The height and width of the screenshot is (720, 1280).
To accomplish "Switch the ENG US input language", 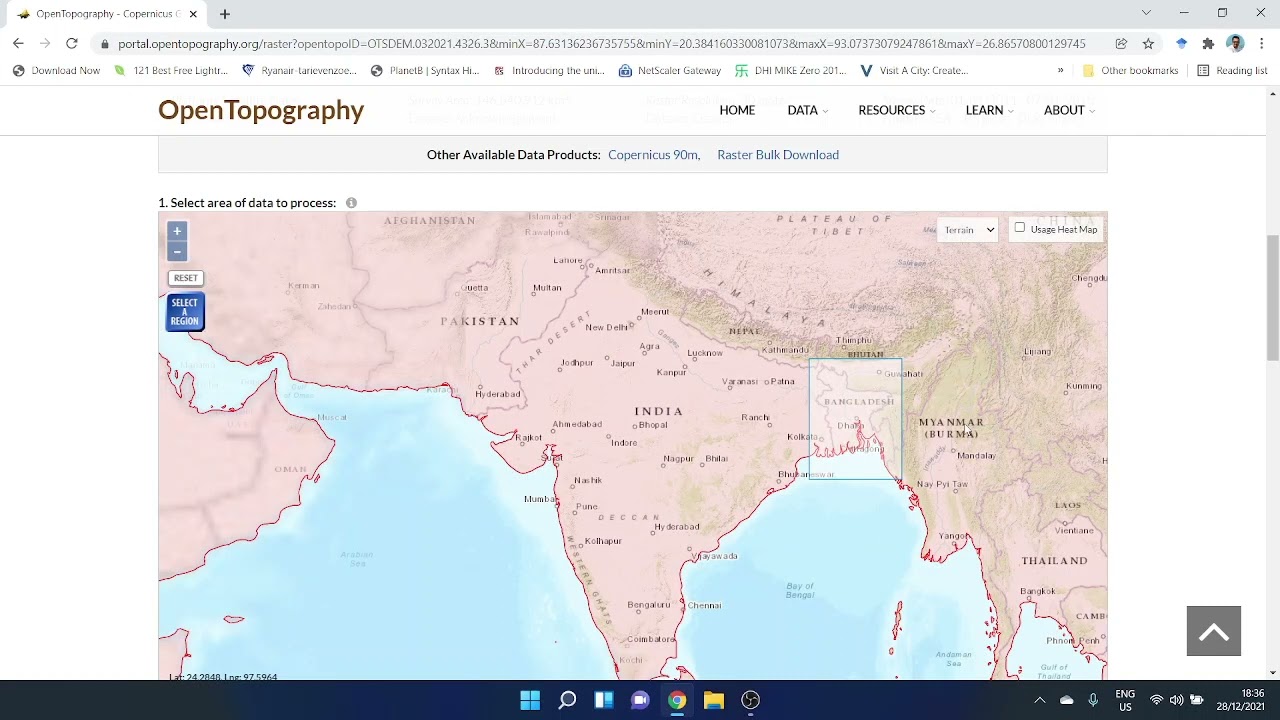I will (1125, 700).
